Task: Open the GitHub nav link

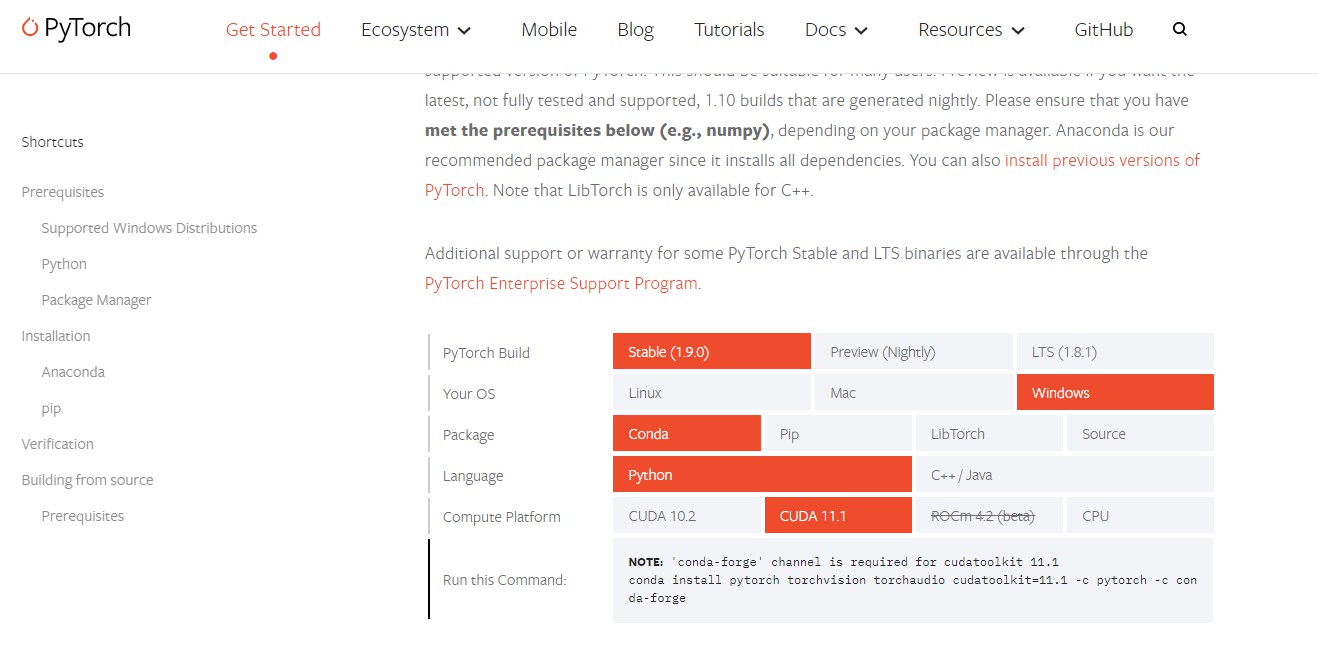Action: (1104, 30)
